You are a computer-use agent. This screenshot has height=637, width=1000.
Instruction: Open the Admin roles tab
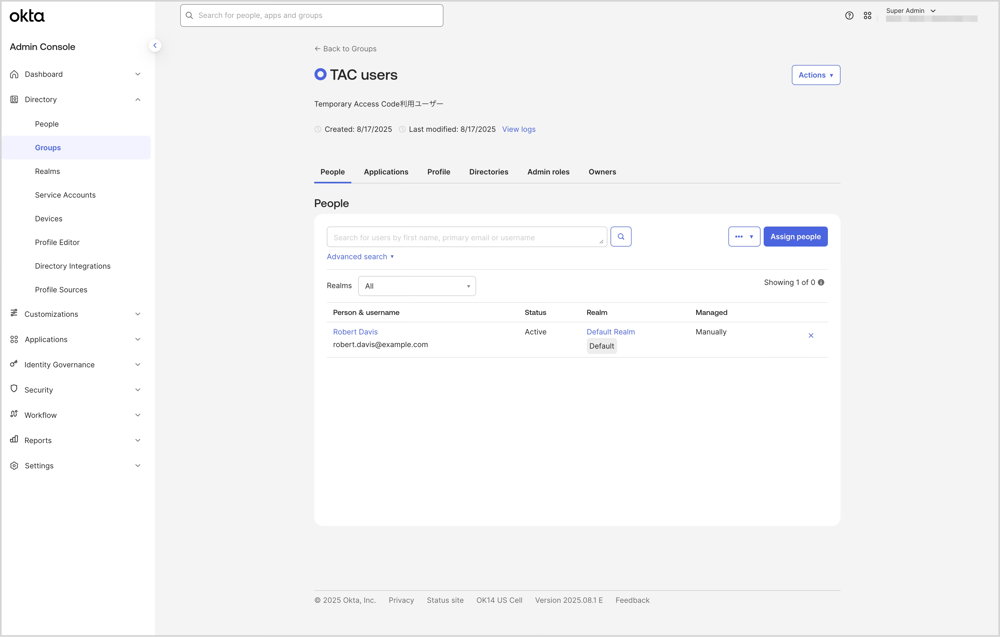click(x=548, y=172)
